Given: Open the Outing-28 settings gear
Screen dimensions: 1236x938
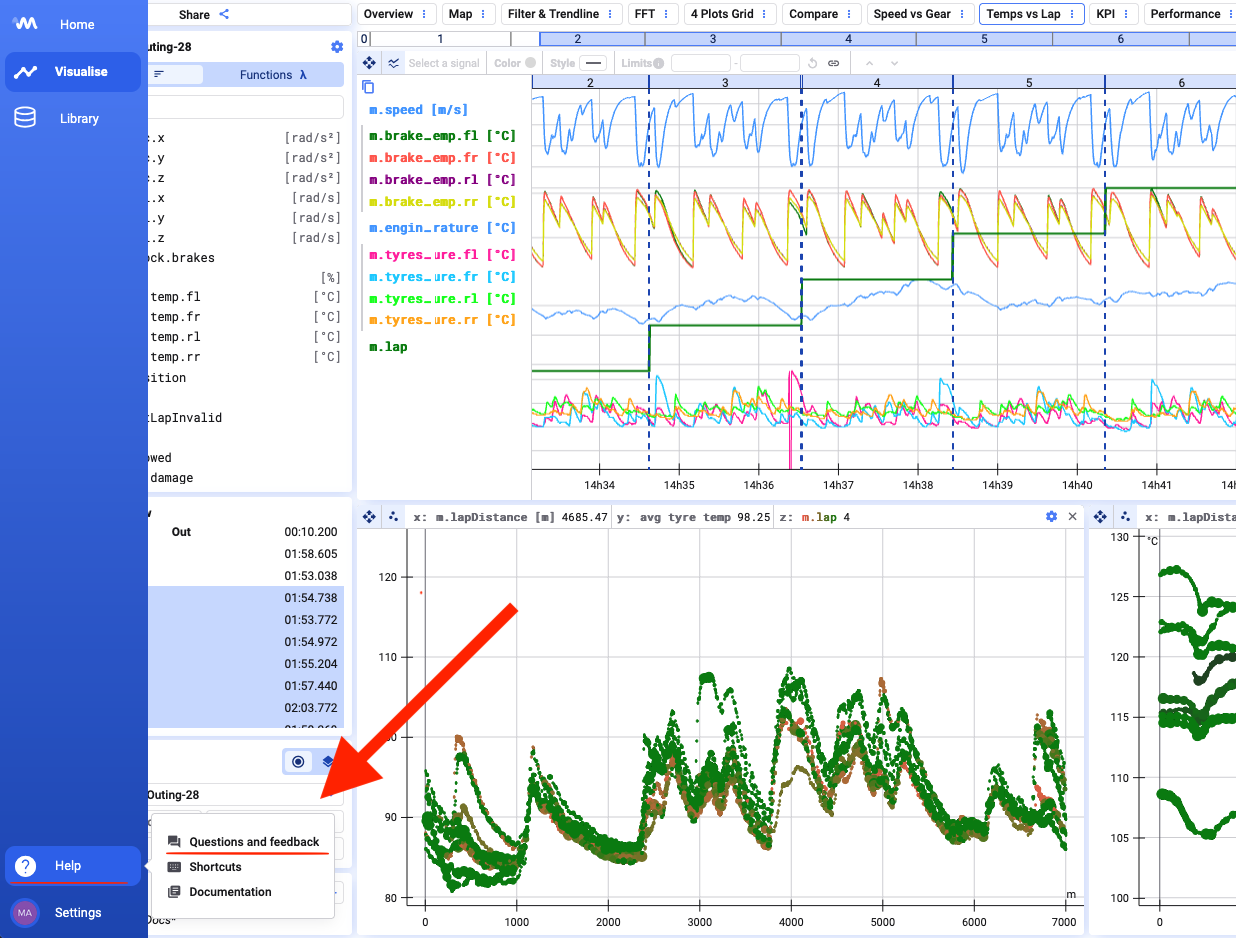Looking at the screenshot, I should pos(337,47).
